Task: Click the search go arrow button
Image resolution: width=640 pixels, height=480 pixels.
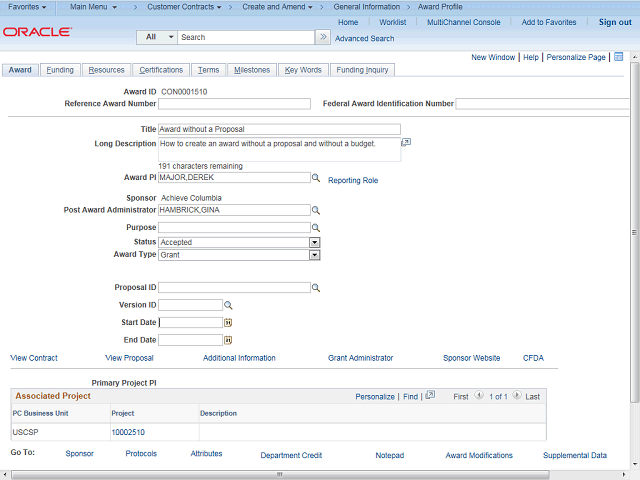Action: click(x=322, y=37)
